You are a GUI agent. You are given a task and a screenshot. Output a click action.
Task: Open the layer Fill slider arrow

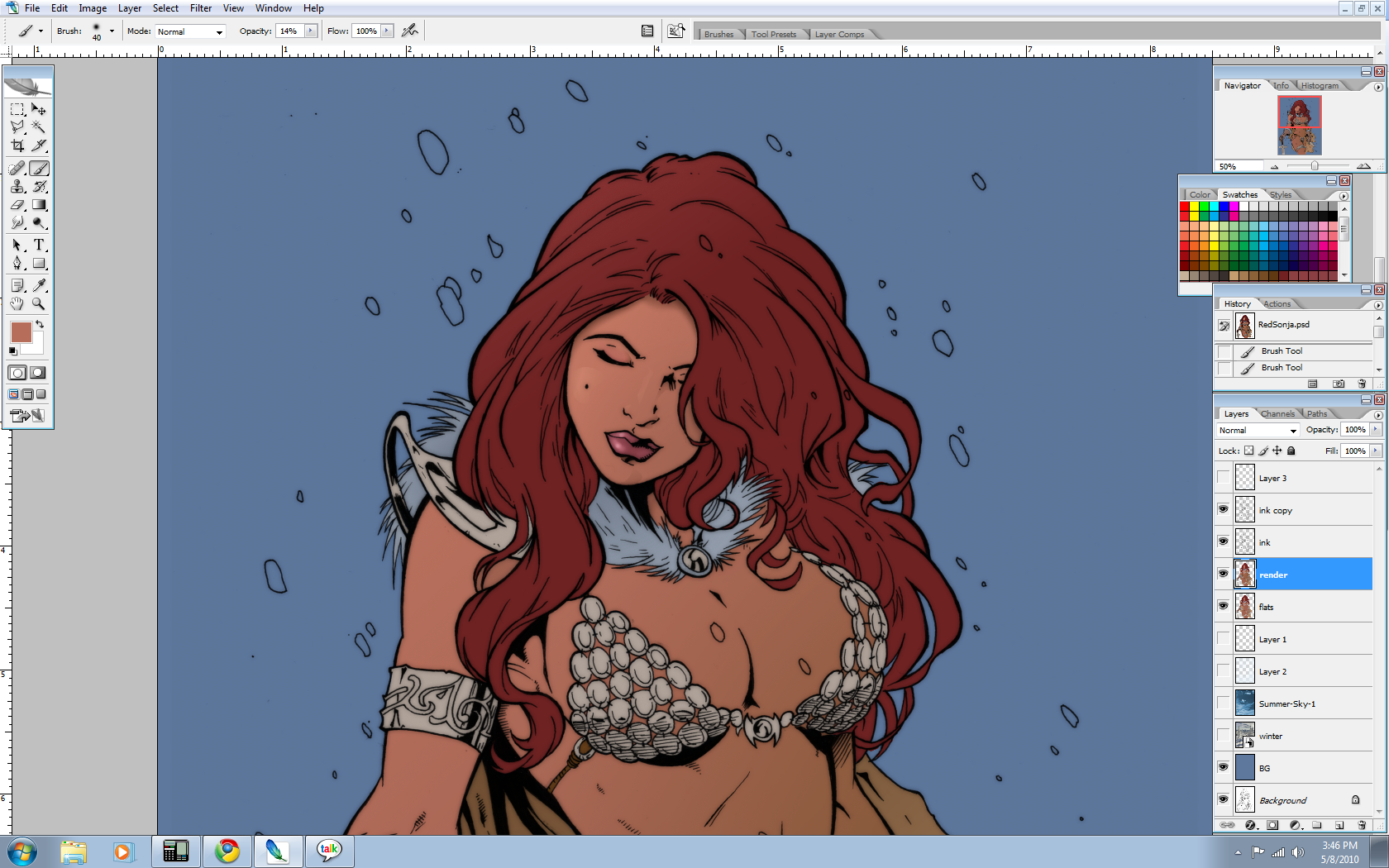tap(1376, 451)
